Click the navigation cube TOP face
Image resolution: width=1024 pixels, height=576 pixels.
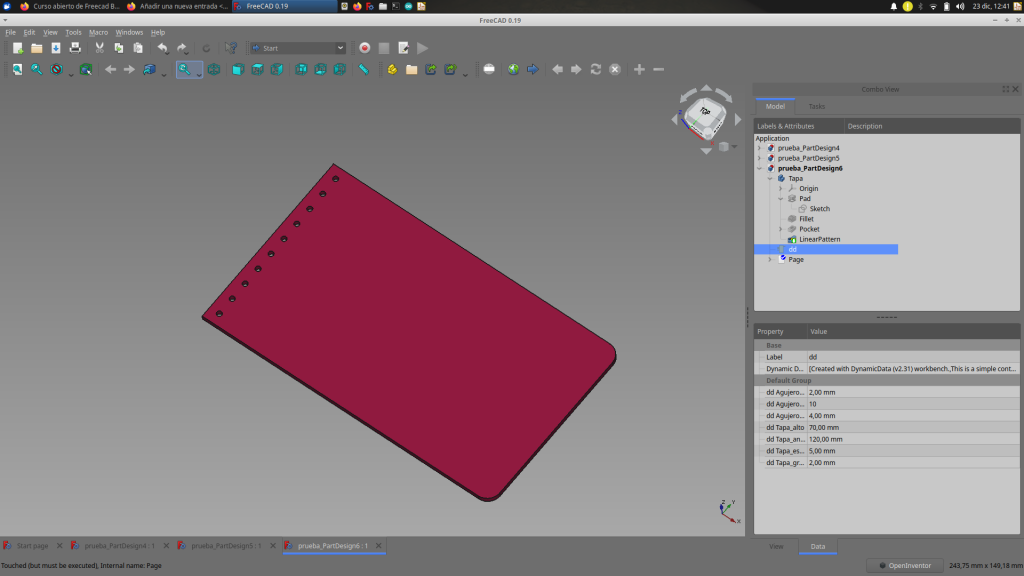coord(706,111)
